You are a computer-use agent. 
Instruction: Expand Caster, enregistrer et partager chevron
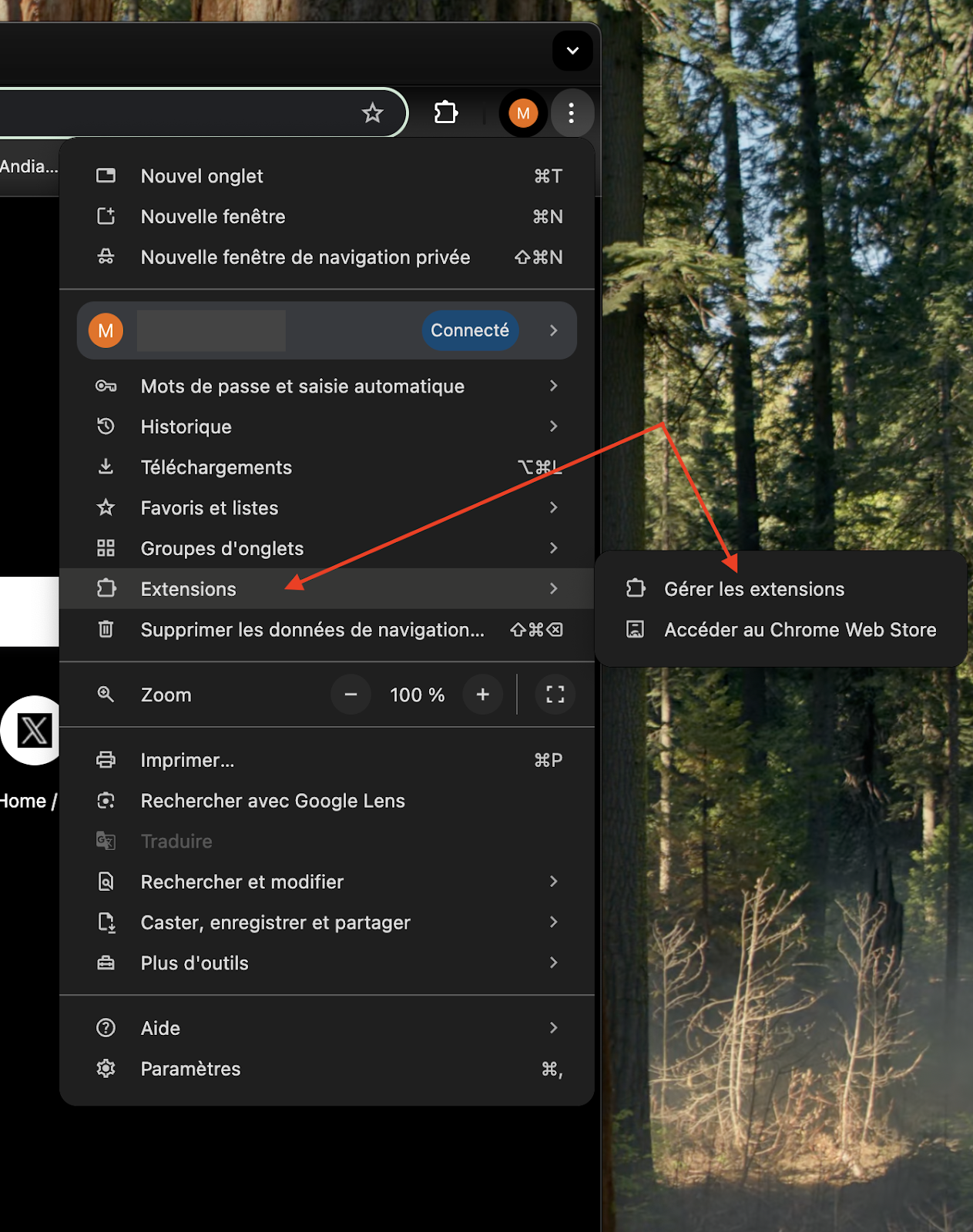click(x=553, y=922)
